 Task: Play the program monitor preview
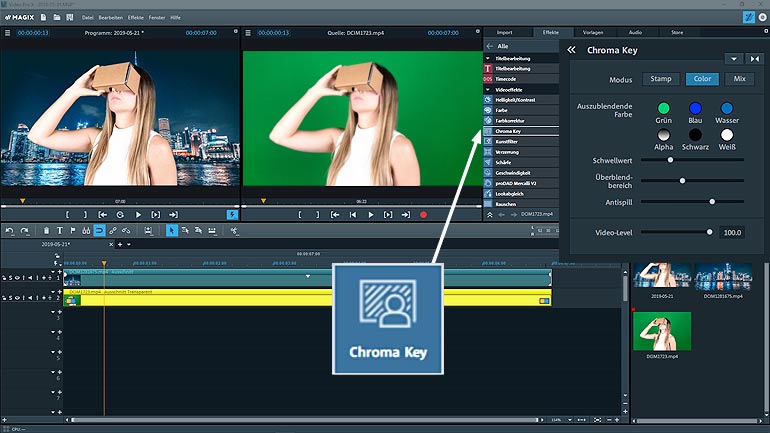[x=138, y=215]
